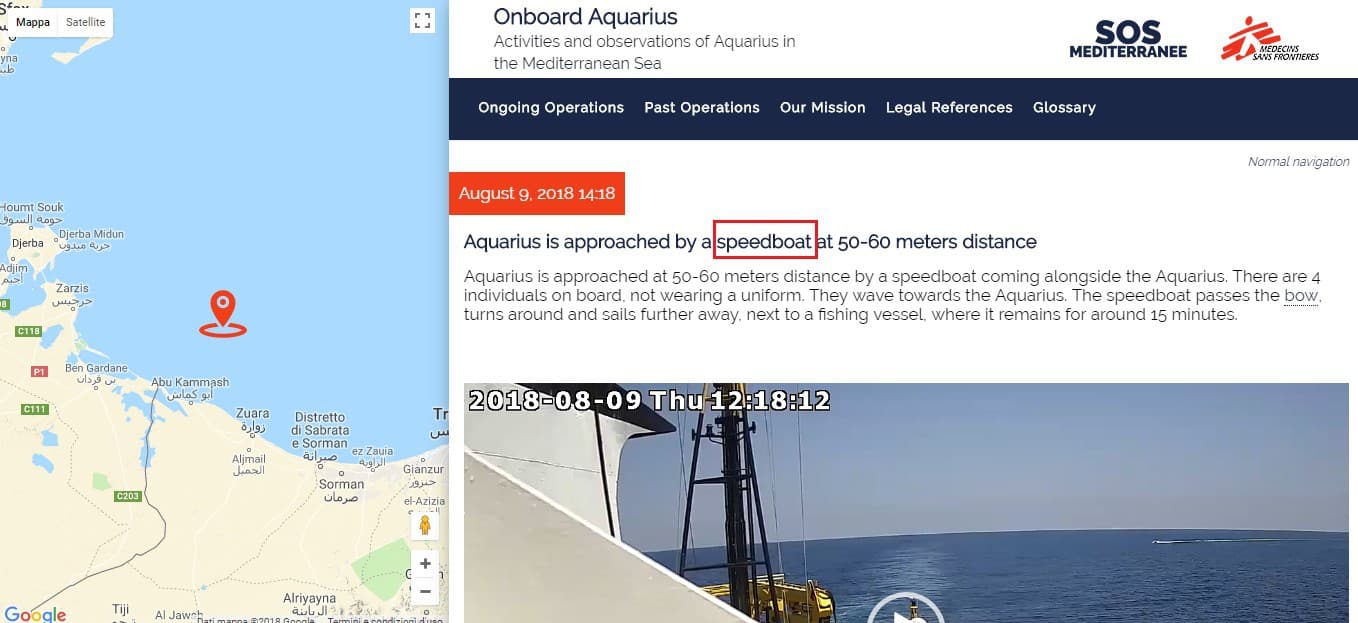Toggle fullscreen map view icon

tap(422, 21)
